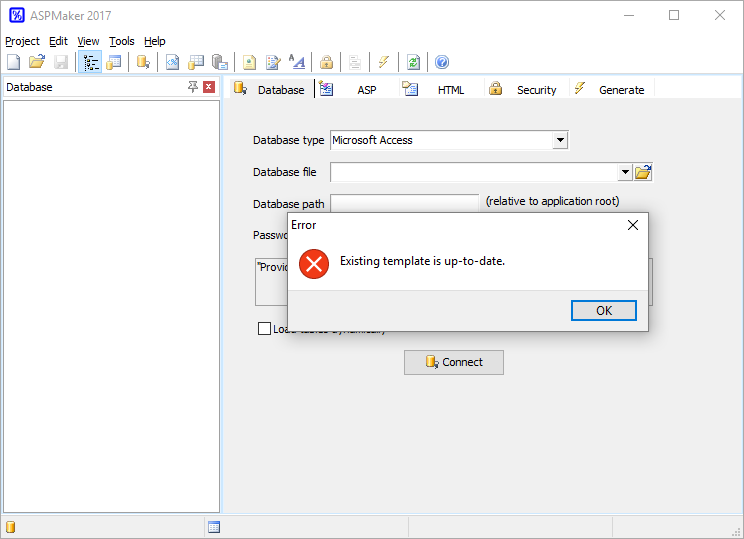
Task: Click the green refresh toolbar icon
Action: click(413, 62)
